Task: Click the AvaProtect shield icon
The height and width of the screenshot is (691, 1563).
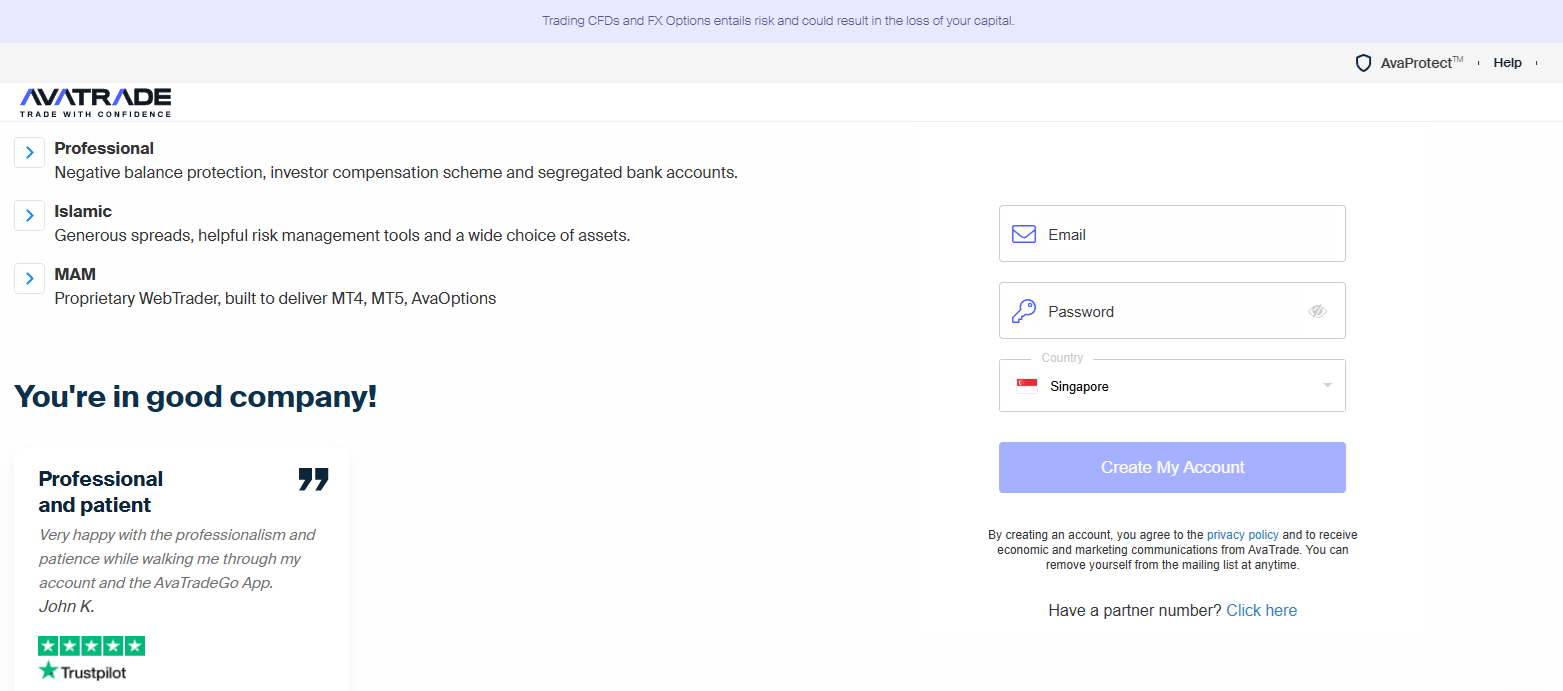Action: 1363,63
